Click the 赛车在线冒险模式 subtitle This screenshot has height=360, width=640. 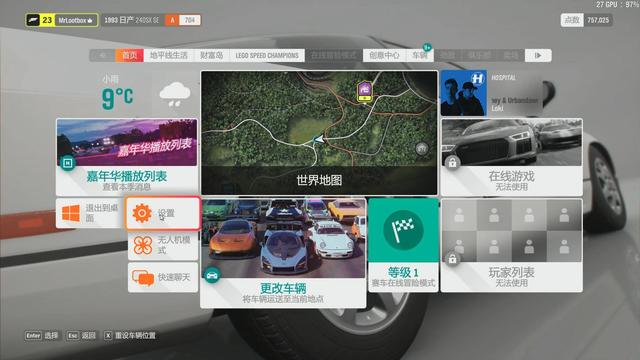pyautogui.click(x=403, y=283)
